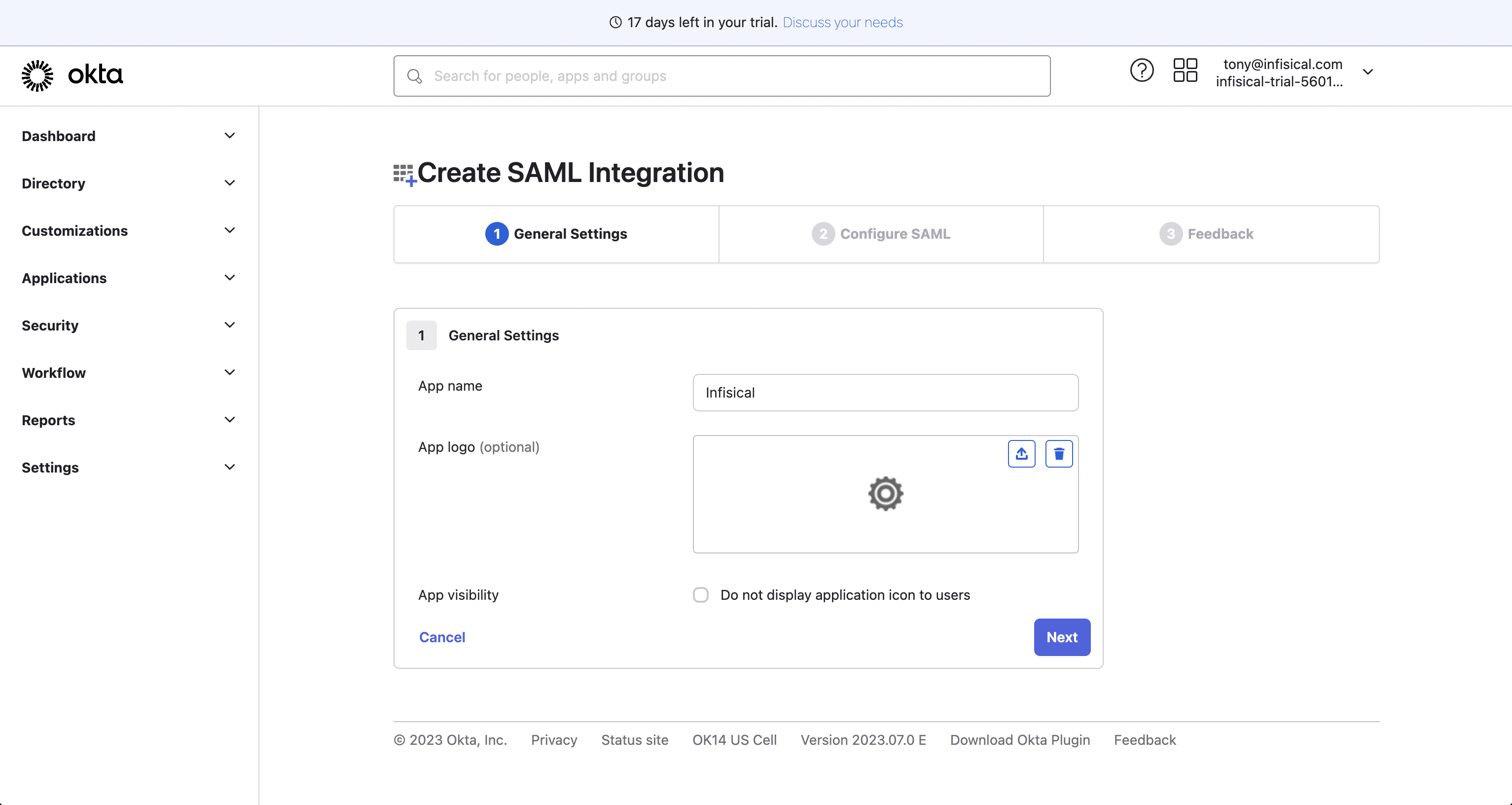
Task: Click the gear logo placeholder image
Action: pos(886,494)
